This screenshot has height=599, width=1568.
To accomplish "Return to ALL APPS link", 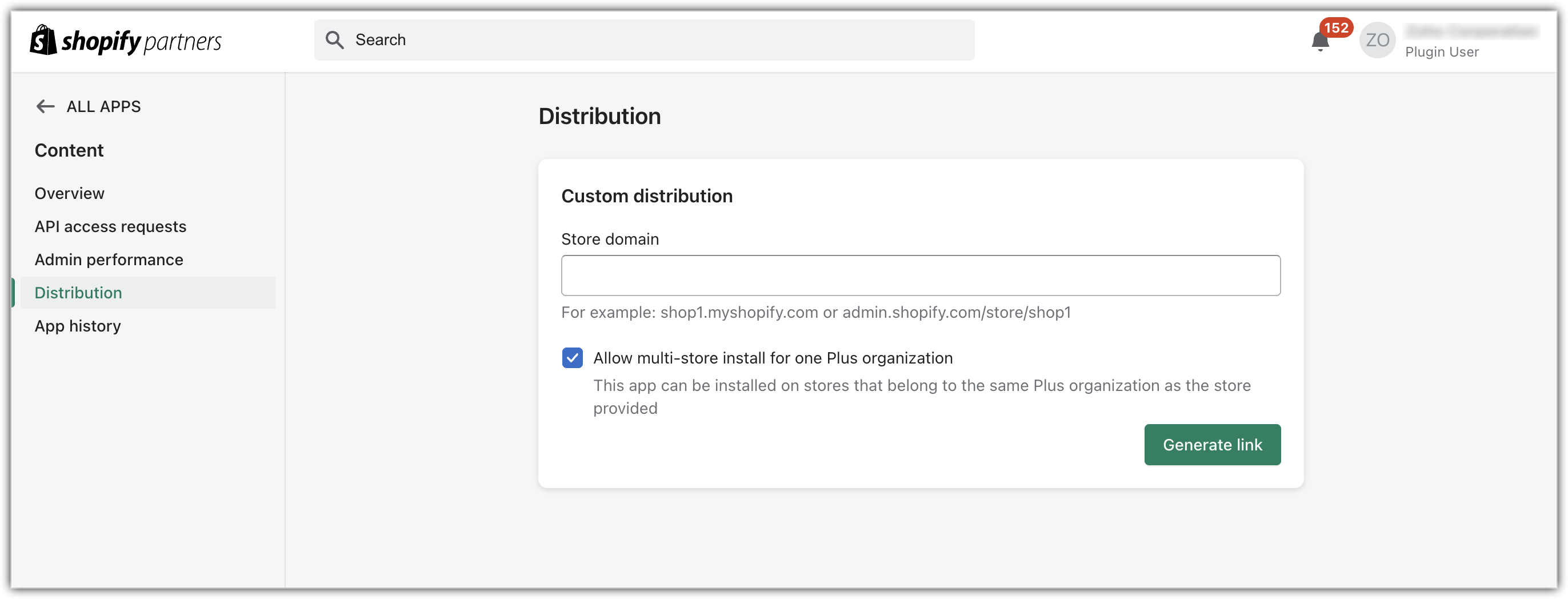I will pos(103,106).
